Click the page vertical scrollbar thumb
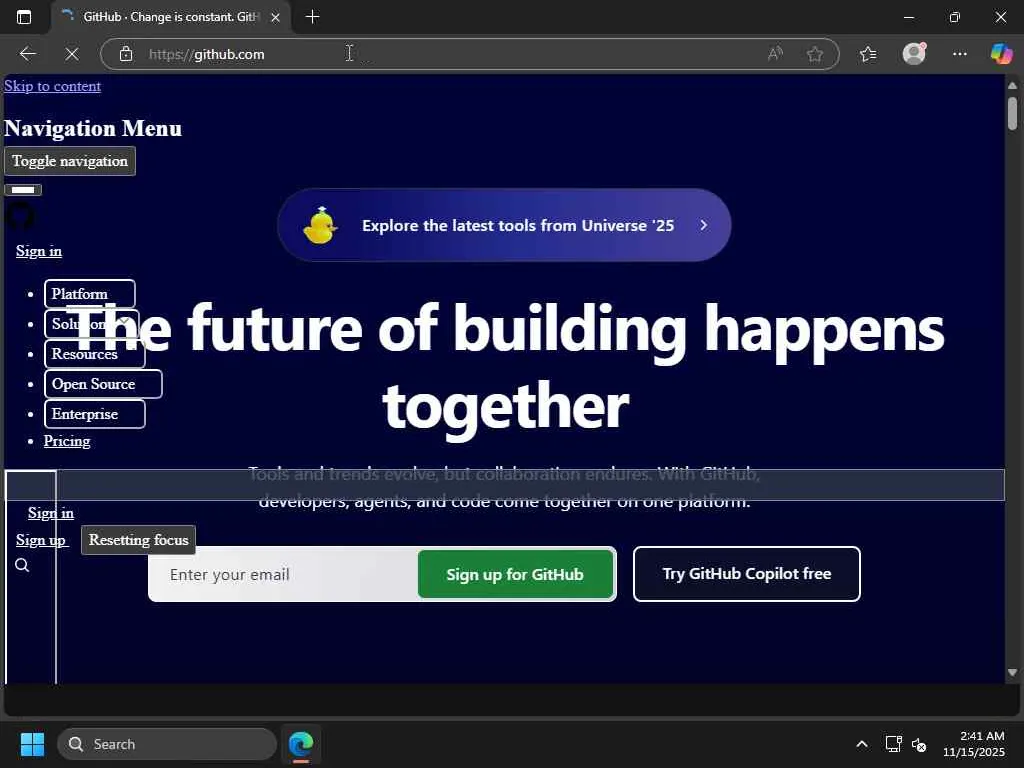Viewport: 1024px width, 768px height. [1012, 114]
